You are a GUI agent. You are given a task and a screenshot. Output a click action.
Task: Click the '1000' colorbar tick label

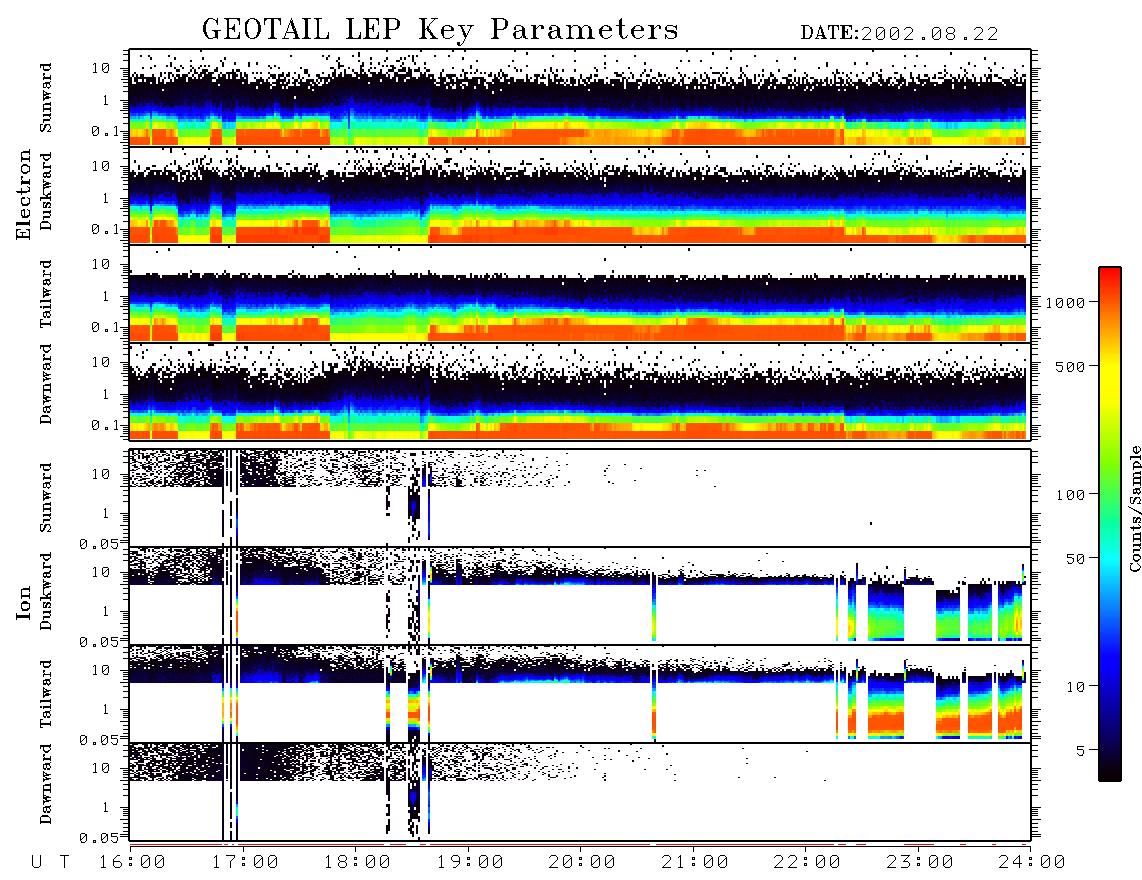pos(1065,302)
